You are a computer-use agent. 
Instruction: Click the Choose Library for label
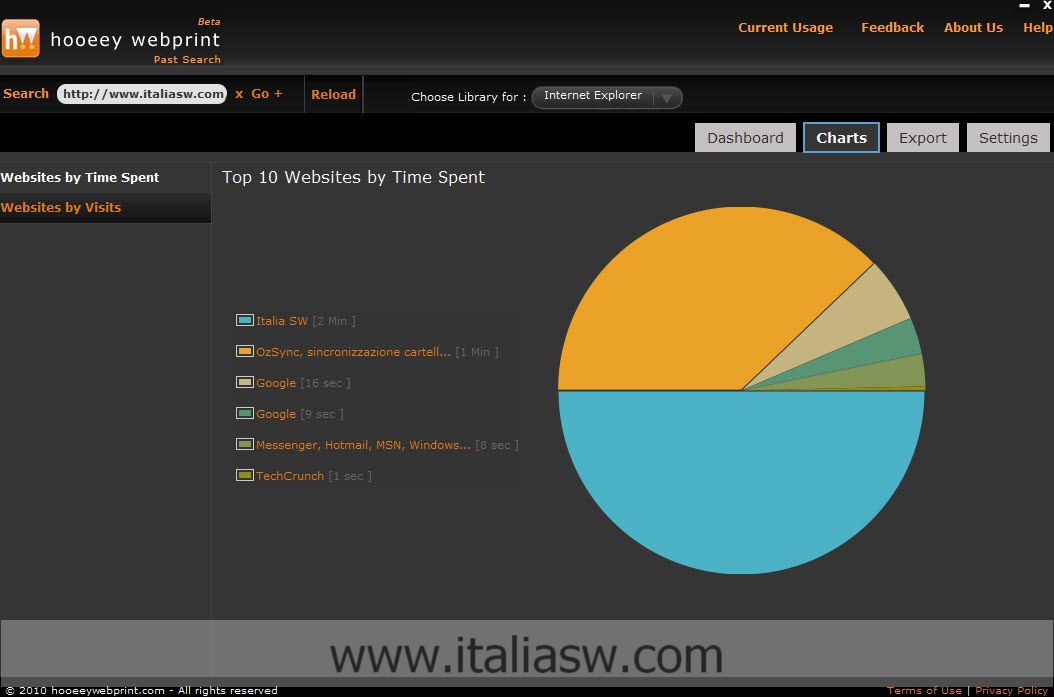pos(469,97)
